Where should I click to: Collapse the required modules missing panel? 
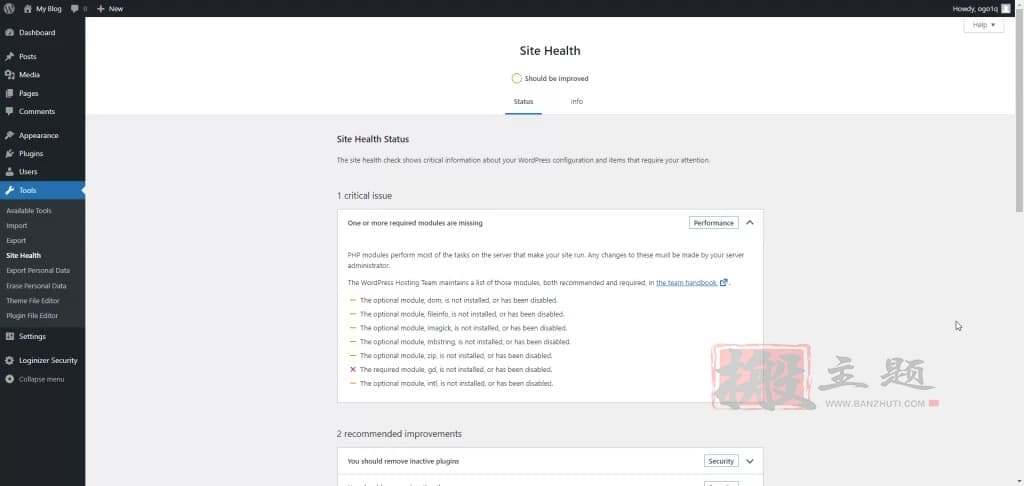750,223
